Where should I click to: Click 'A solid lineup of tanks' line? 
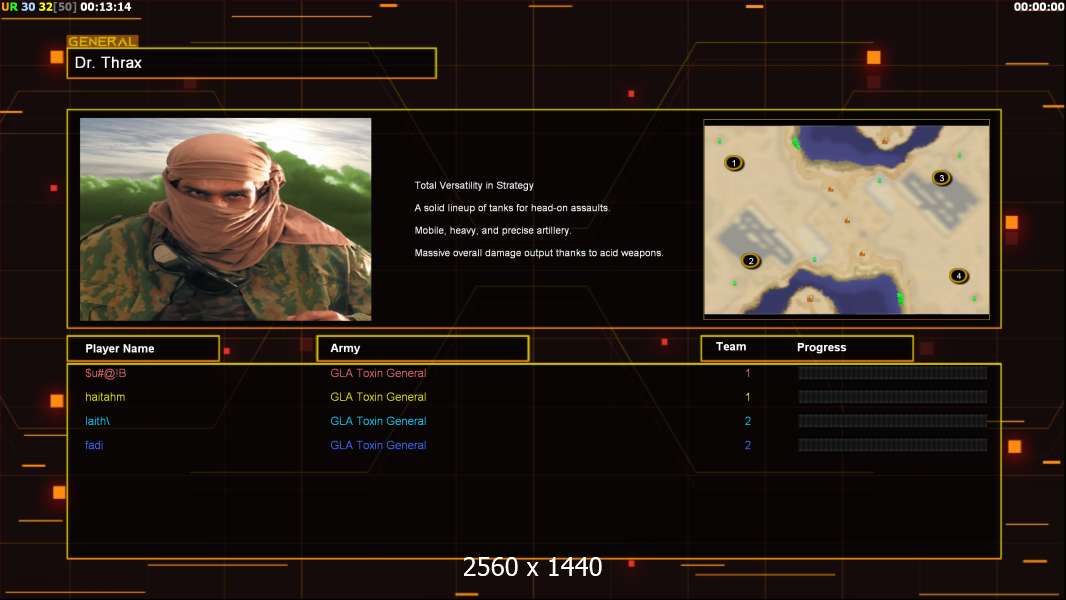click(512, 208)
